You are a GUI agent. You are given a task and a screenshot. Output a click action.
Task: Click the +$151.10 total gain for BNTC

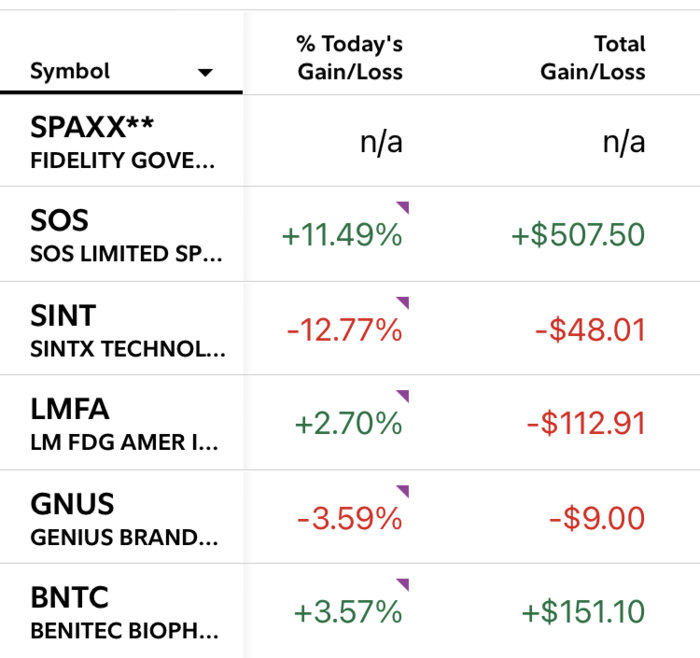point(578,612)
